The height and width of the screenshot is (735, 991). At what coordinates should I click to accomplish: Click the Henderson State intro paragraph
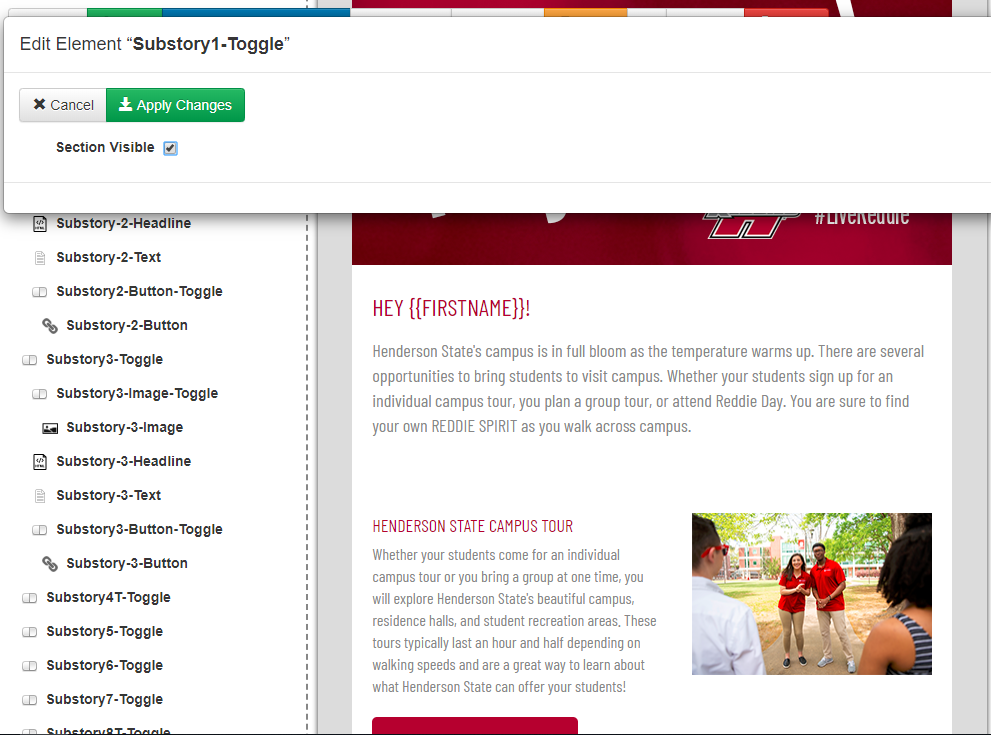(648, 389)
